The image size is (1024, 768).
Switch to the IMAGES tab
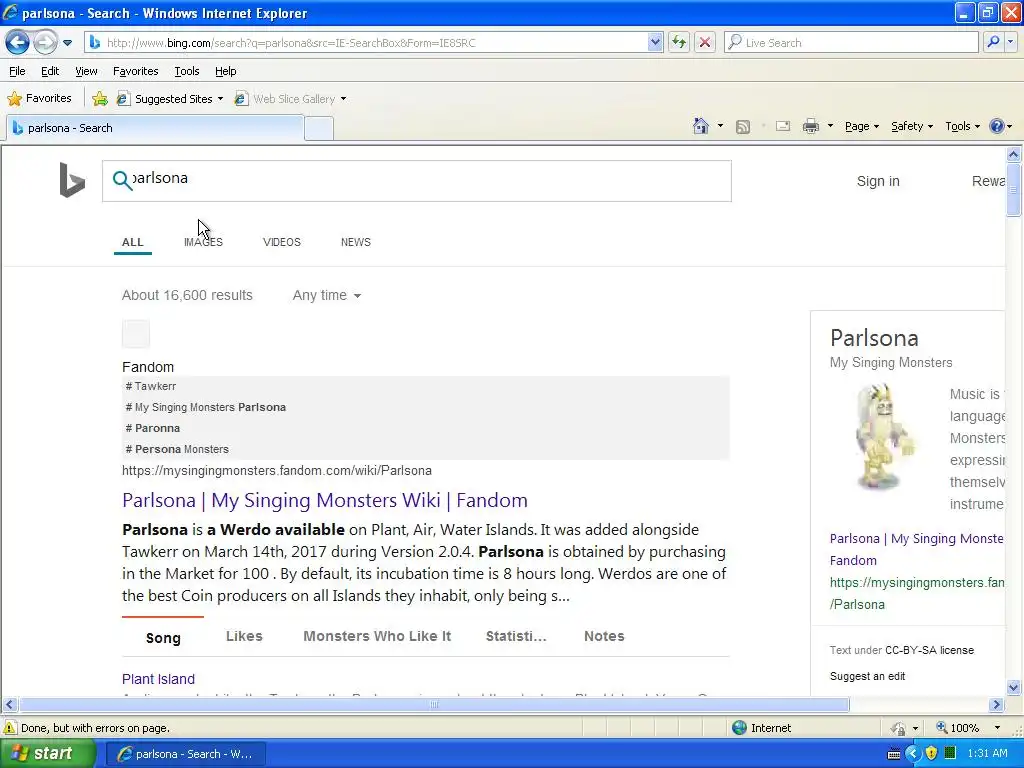click(x=203, y=242)
